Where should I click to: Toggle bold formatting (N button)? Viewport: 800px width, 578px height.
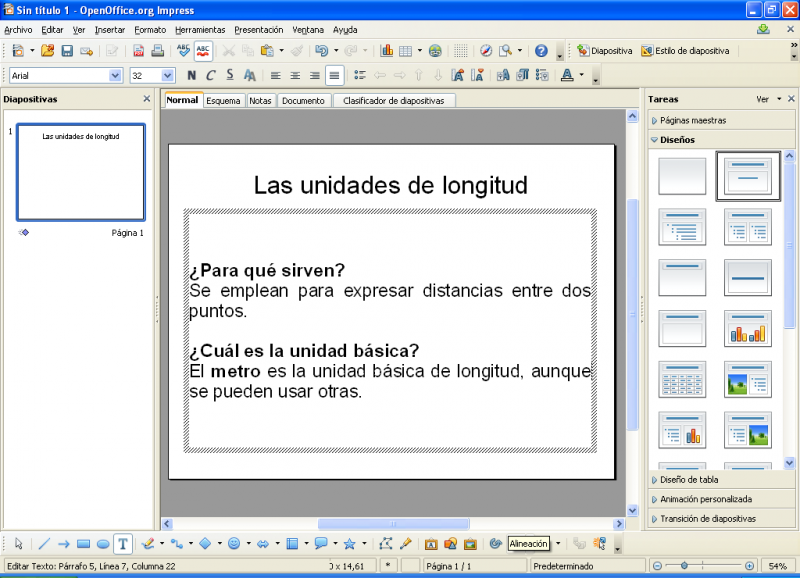point(191,76)
